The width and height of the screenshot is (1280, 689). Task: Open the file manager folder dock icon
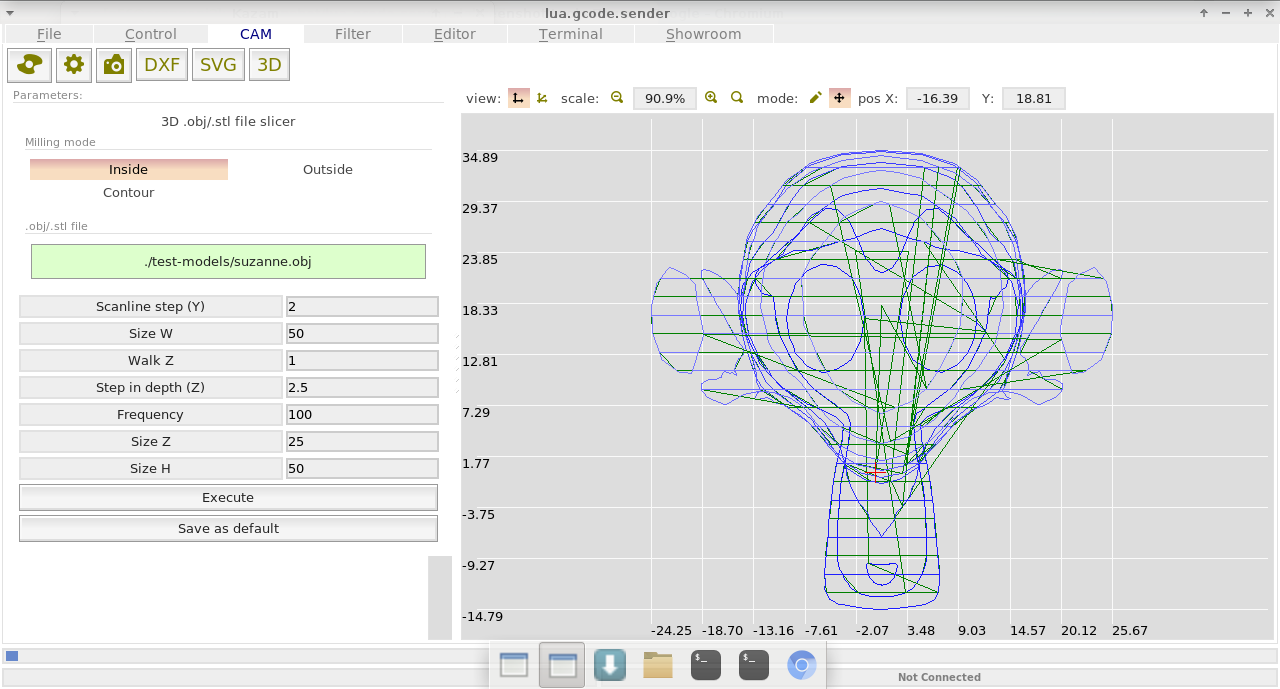658,665
